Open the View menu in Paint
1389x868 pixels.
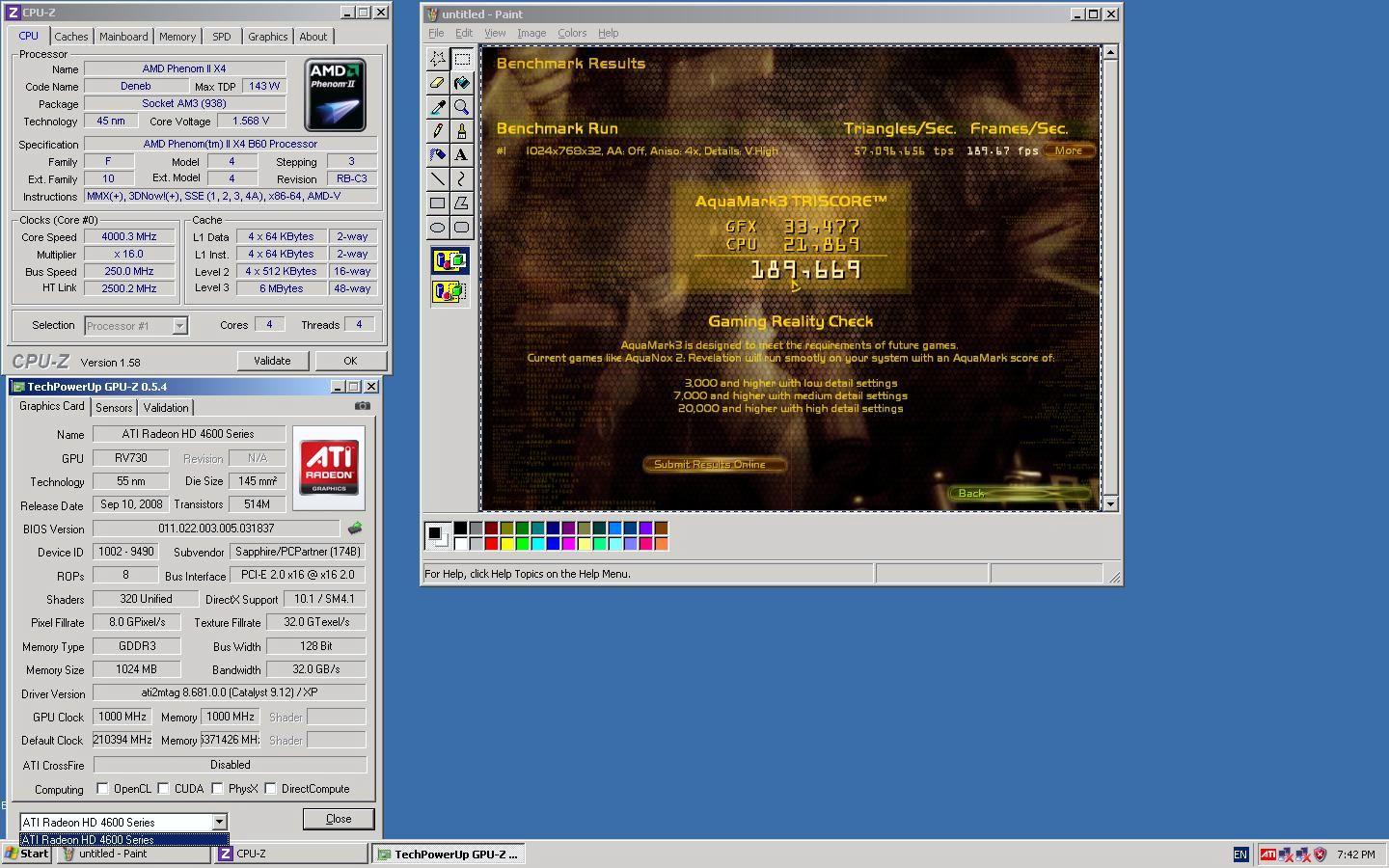coord(495,33)
